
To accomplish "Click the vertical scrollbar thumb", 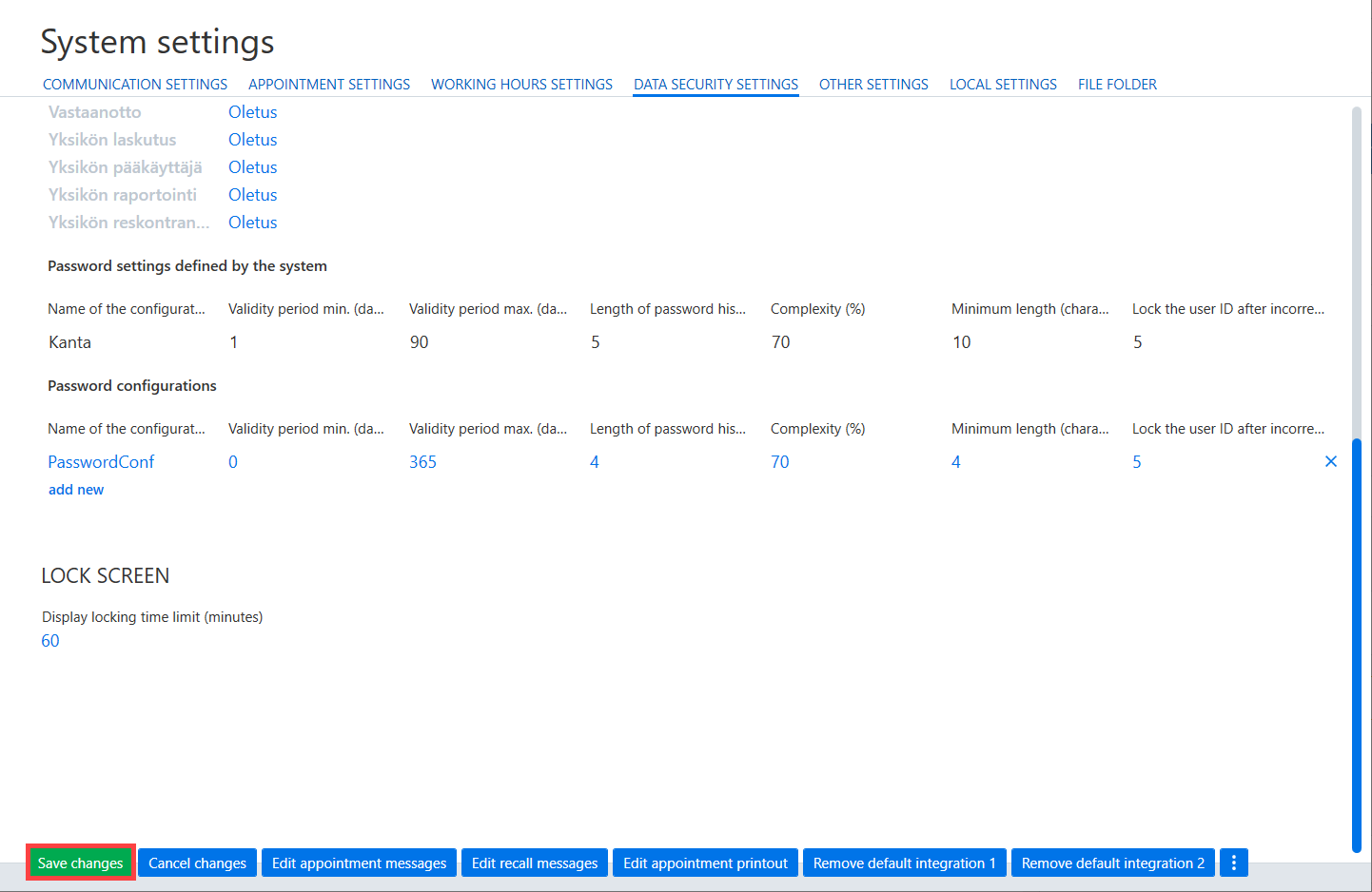I will coord(1357,647).
